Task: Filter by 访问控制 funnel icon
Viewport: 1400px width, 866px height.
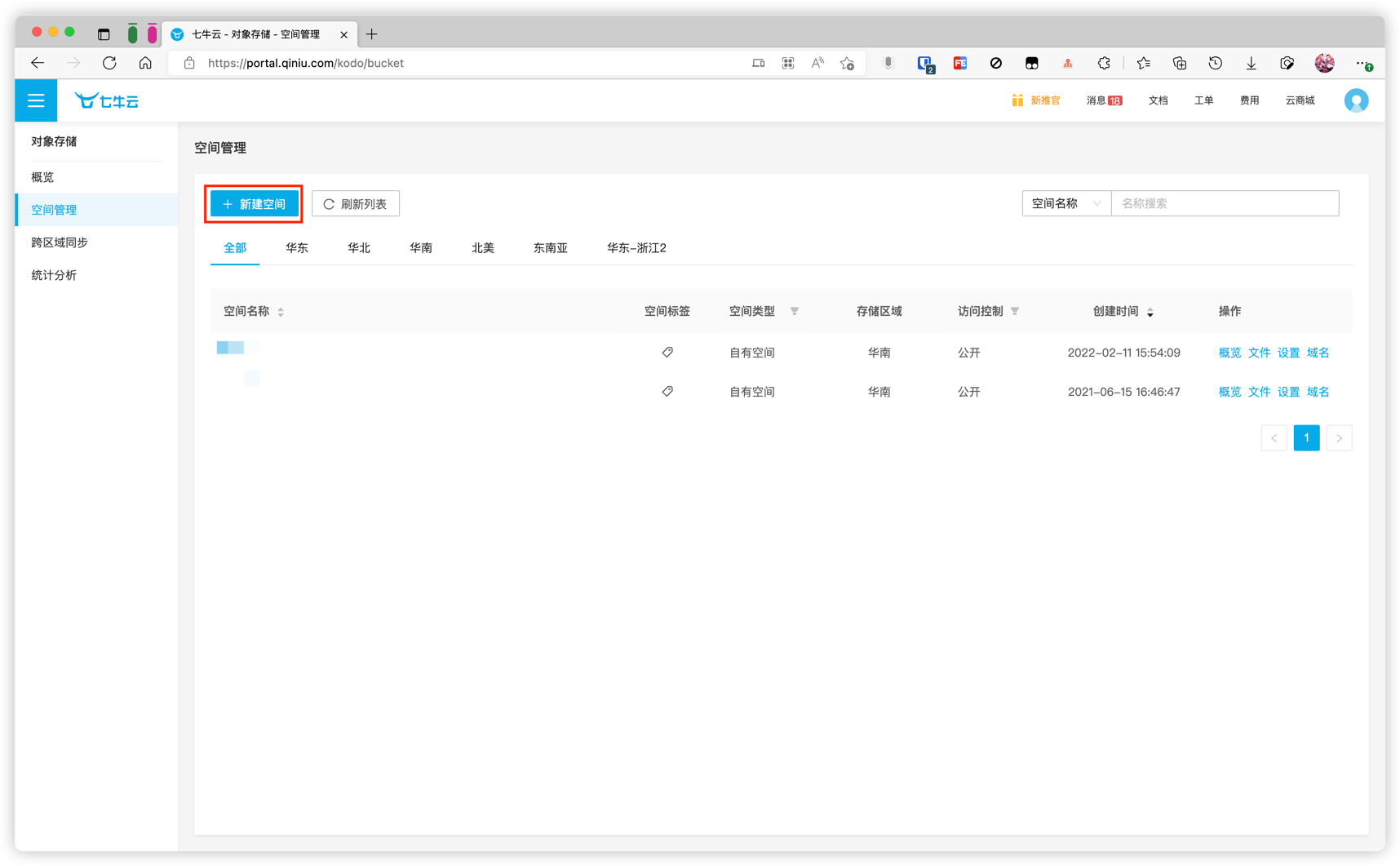Action: coord(1015,311)
